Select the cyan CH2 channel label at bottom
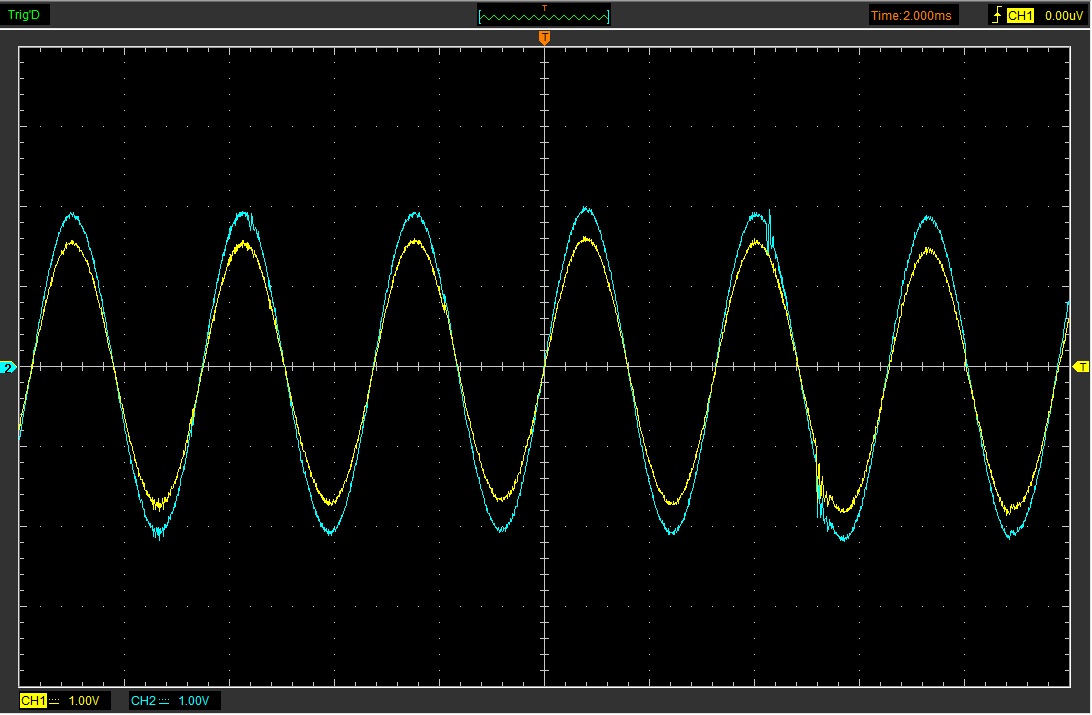This screenshot has width=1092, height=715. (143, 701)
